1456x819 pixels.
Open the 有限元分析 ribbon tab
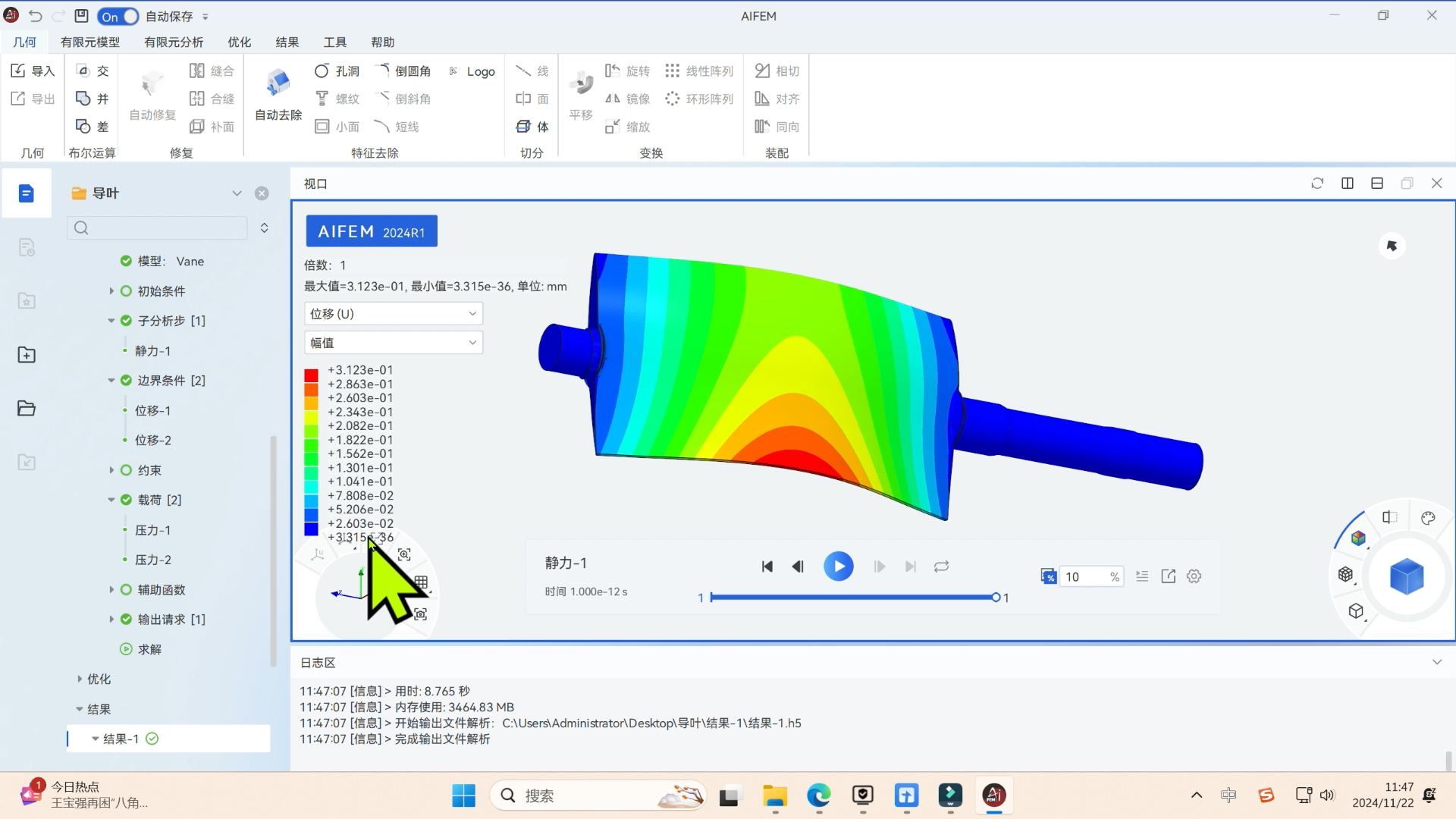coord(173,42)
